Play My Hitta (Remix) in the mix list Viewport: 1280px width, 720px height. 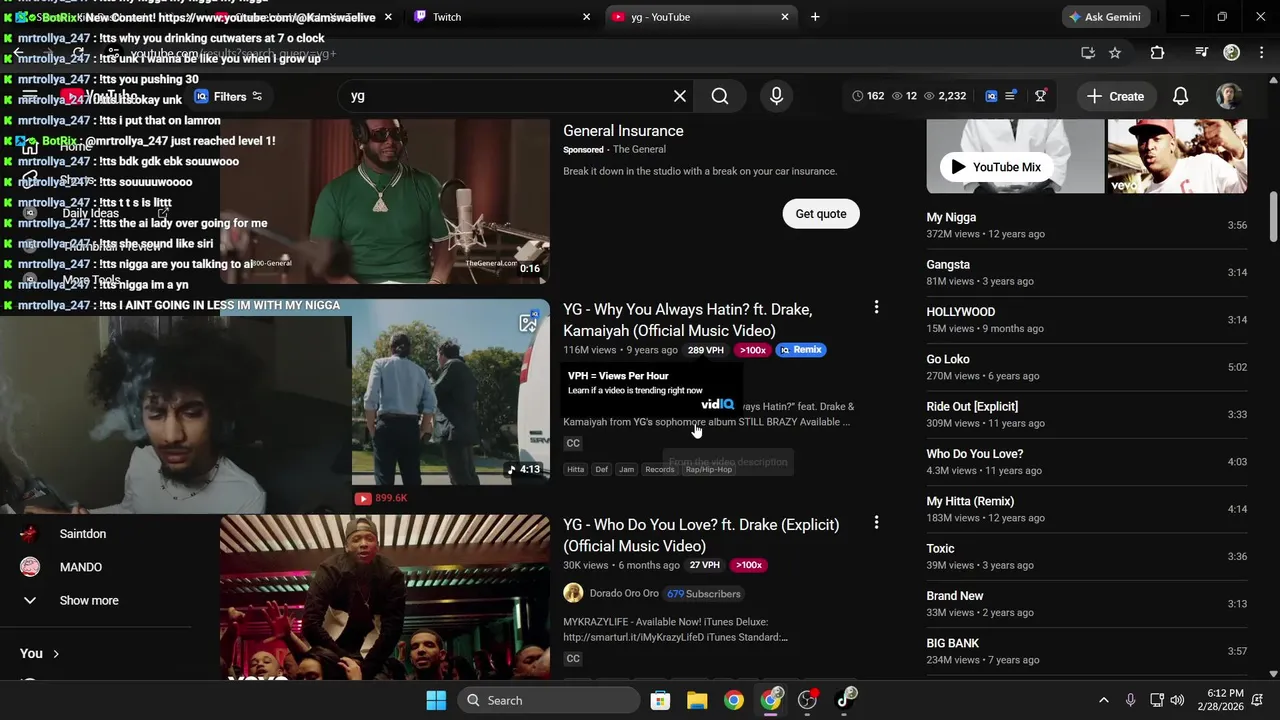(1087, 509)
